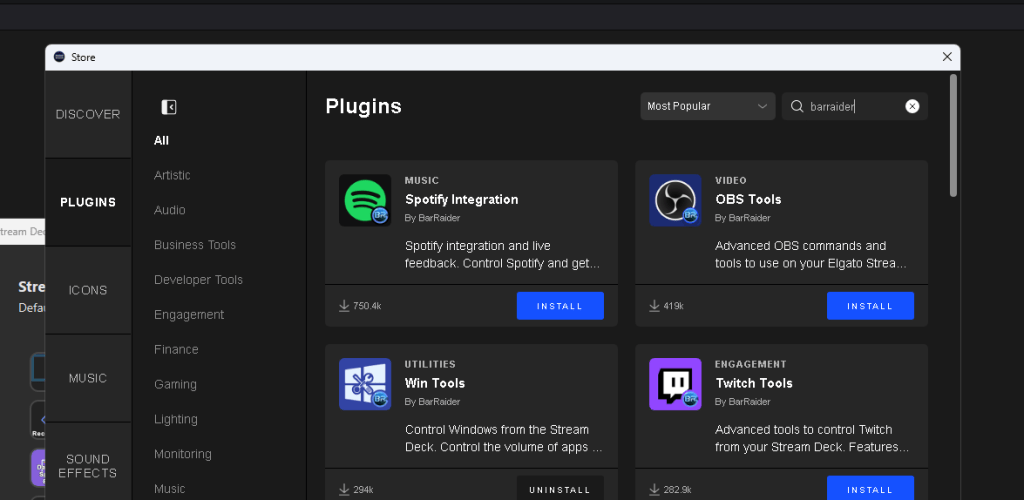Click the Plugins page heading
Screen dimensions: 1024x500
tap(363, 106)
